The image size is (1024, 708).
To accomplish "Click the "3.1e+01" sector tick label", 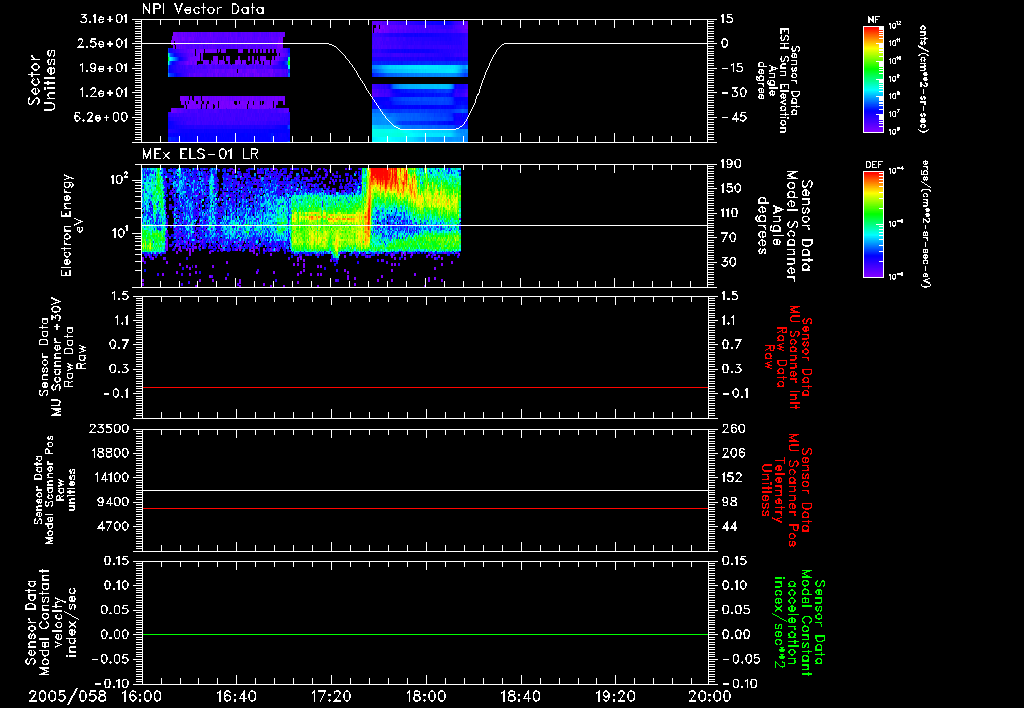I will (104, 19).
